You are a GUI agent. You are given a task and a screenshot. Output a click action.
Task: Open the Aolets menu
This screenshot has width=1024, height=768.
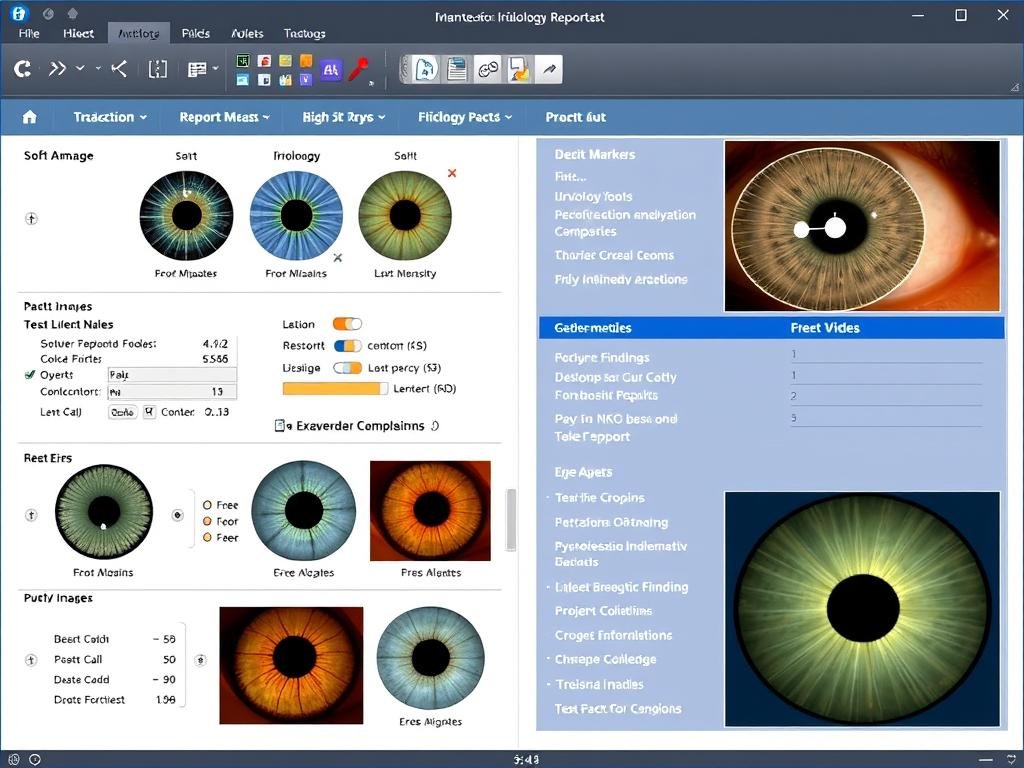coord(247,33)
